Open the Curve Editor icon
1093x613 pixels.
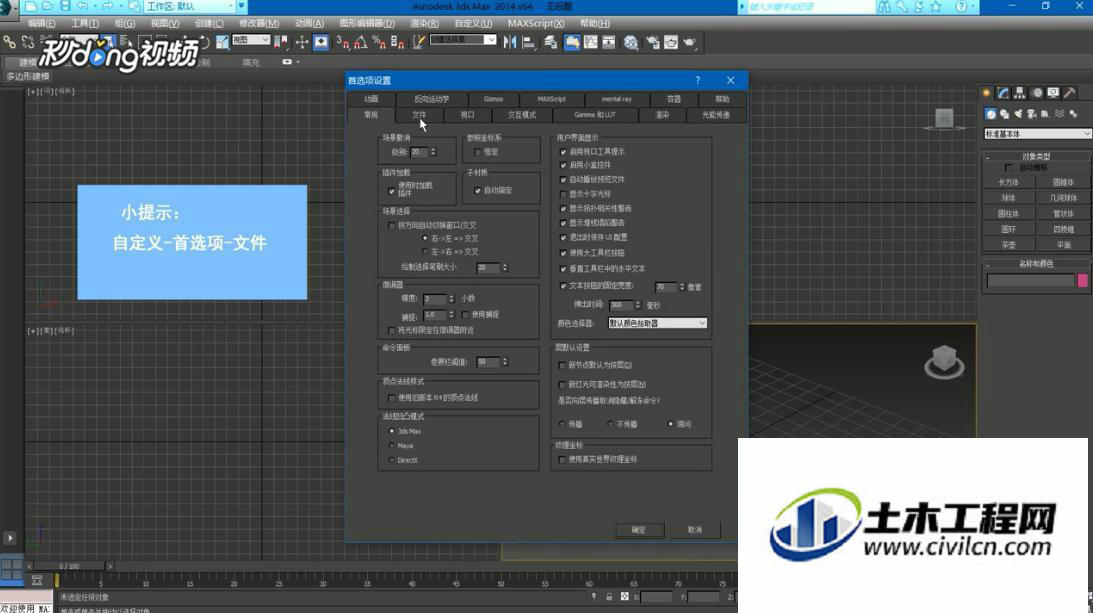coord(590,43)
